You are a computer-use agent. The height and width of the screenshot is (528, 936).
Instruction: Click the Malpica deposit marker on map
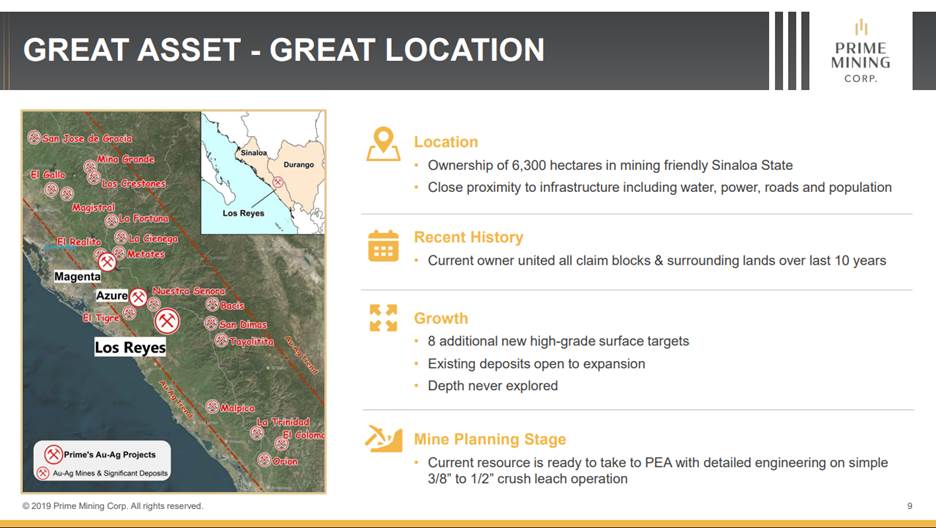tap(212, 407)
